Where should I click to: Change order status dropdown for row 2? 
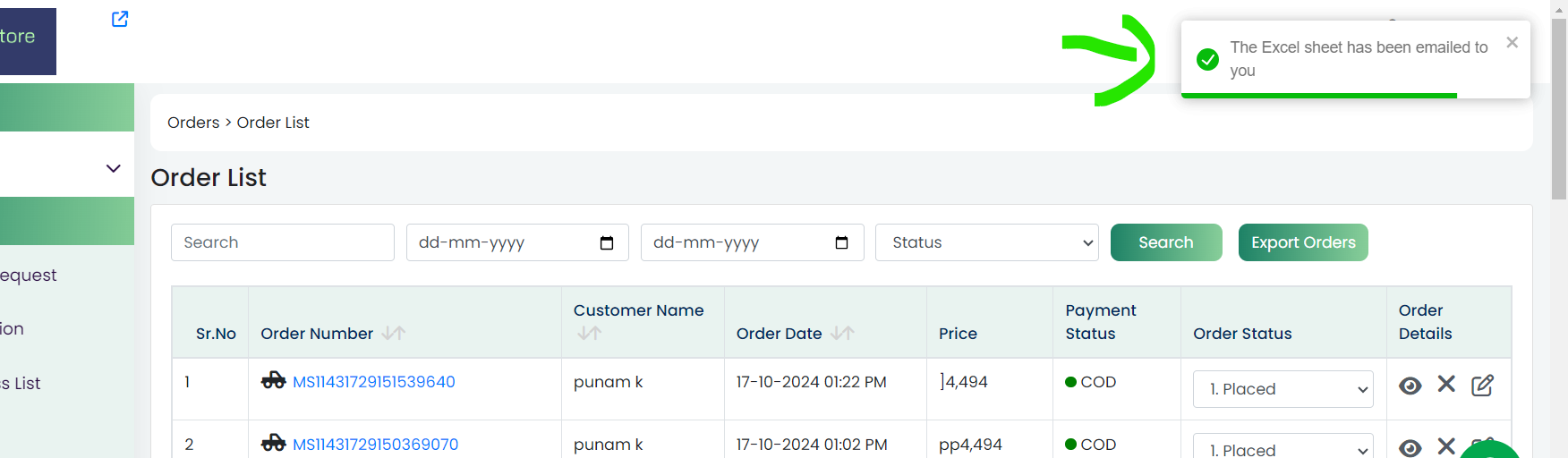point(1283,445)
